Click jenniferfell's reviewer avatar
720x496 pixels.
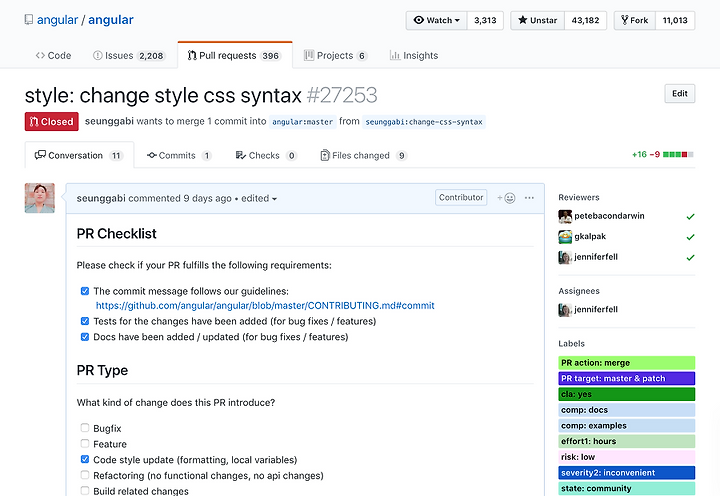(x=565, y=257)
